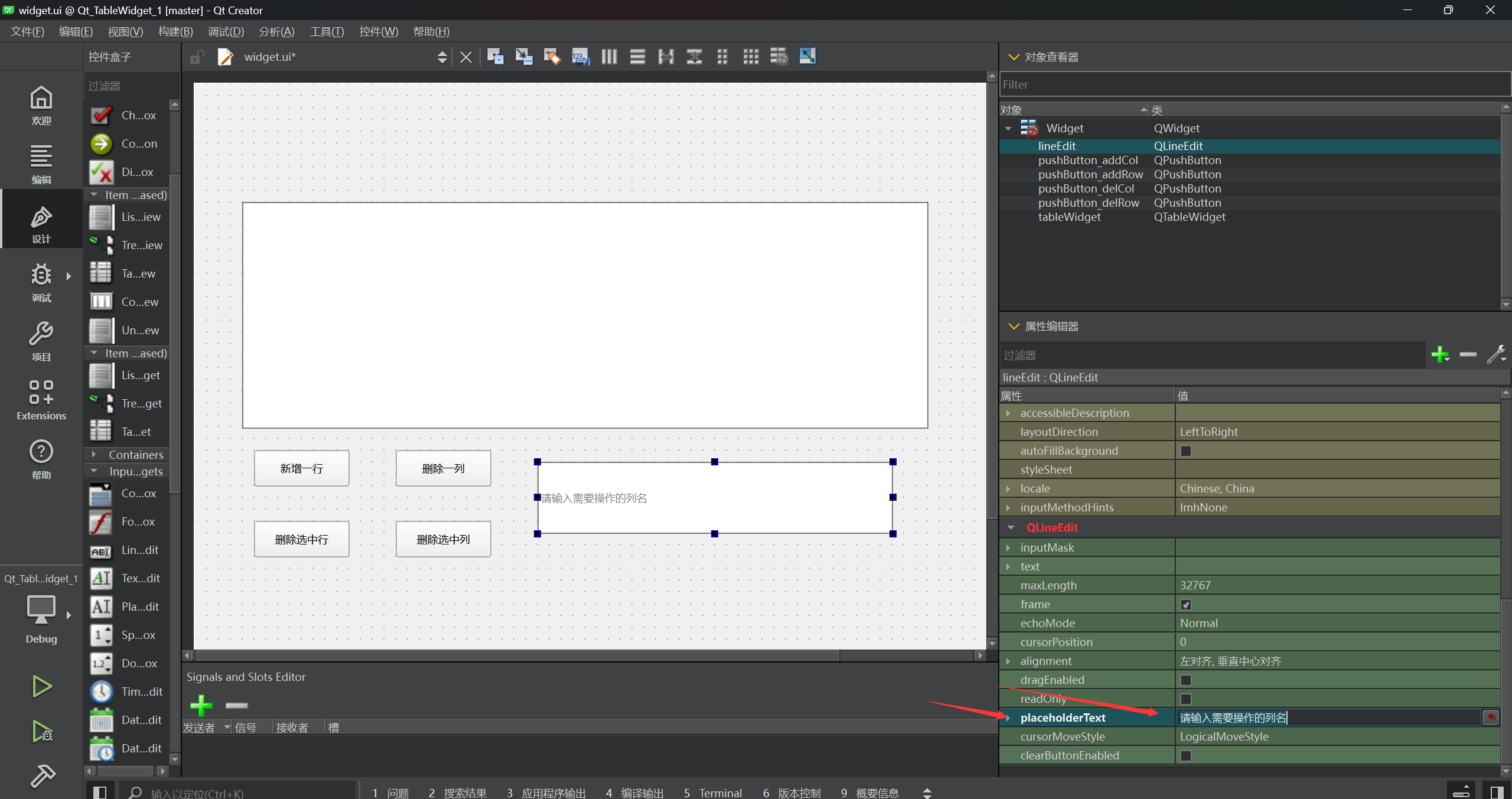Image resolution: width=1512 pixels, height=799 pixels.
Task: Select Edit Buddies toolbar icon
Action: [x=552, y=57]
